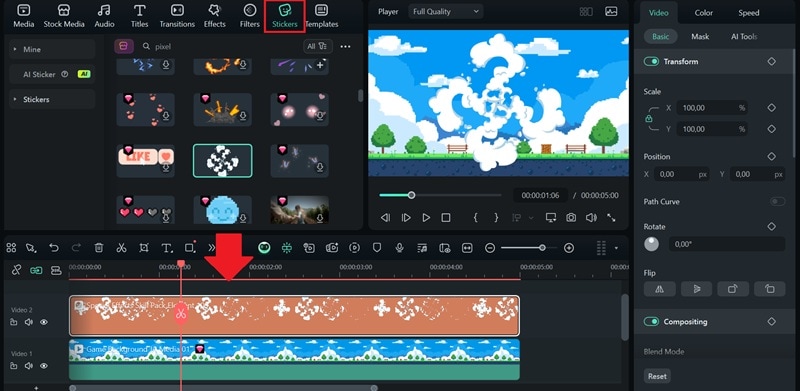
Task: Select the Crop tool icon
Action: [144, 248]
